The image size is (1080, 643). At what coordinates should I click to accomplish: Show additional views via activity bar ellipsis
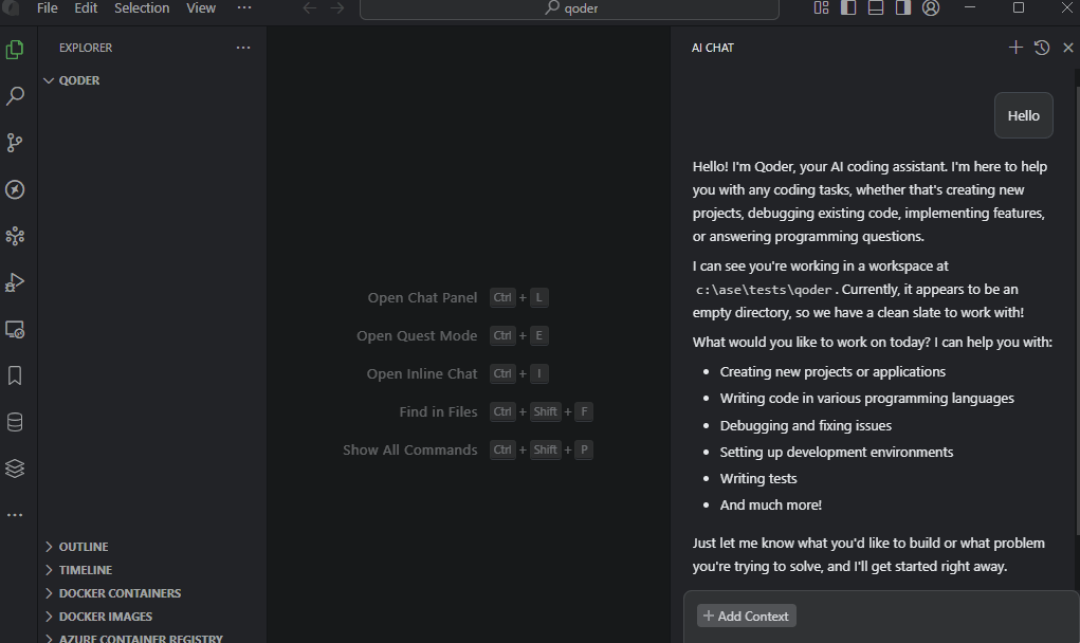point(14,515)
